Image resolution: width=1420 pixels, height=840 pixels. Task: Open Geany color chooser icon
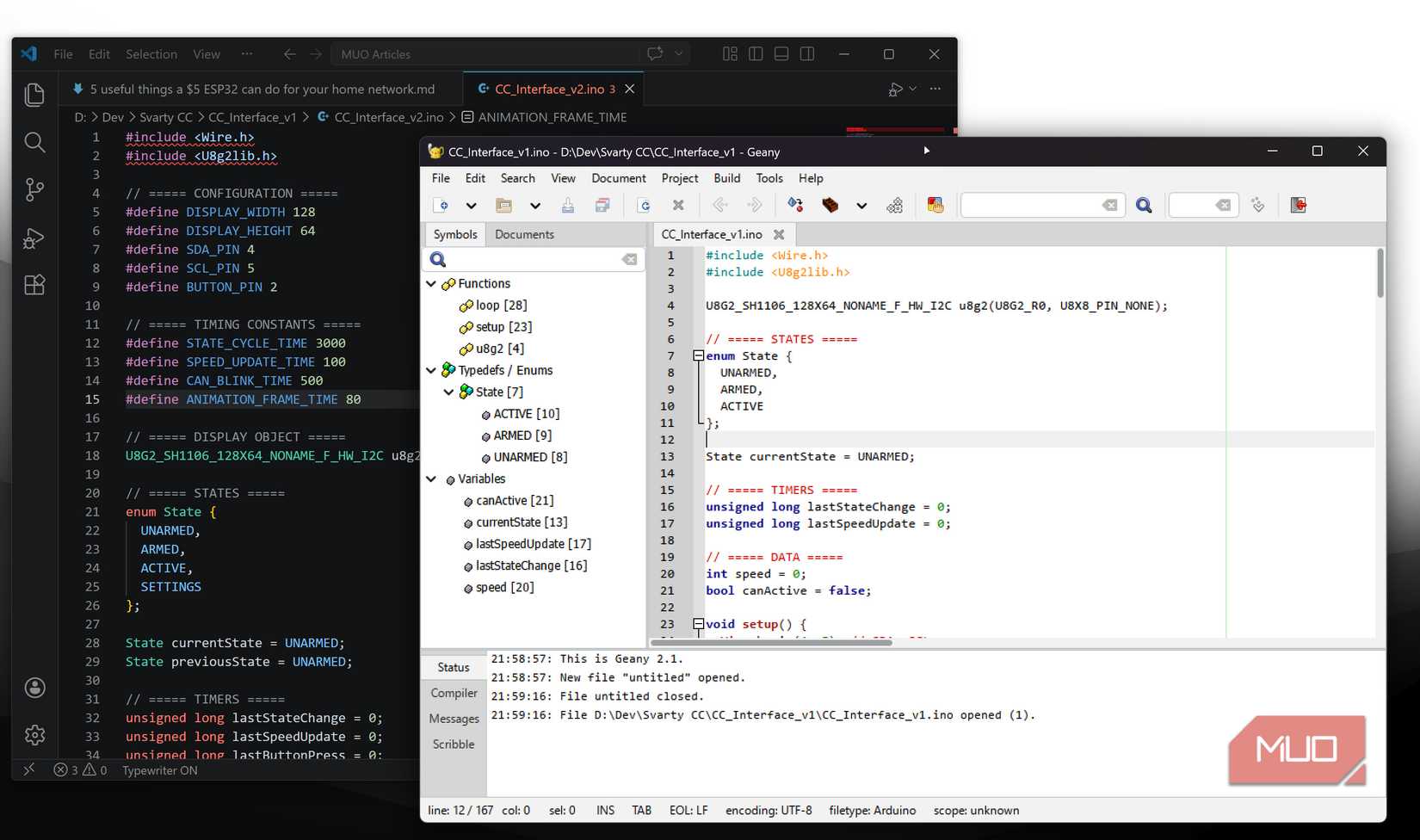click(x=935, y=205)
